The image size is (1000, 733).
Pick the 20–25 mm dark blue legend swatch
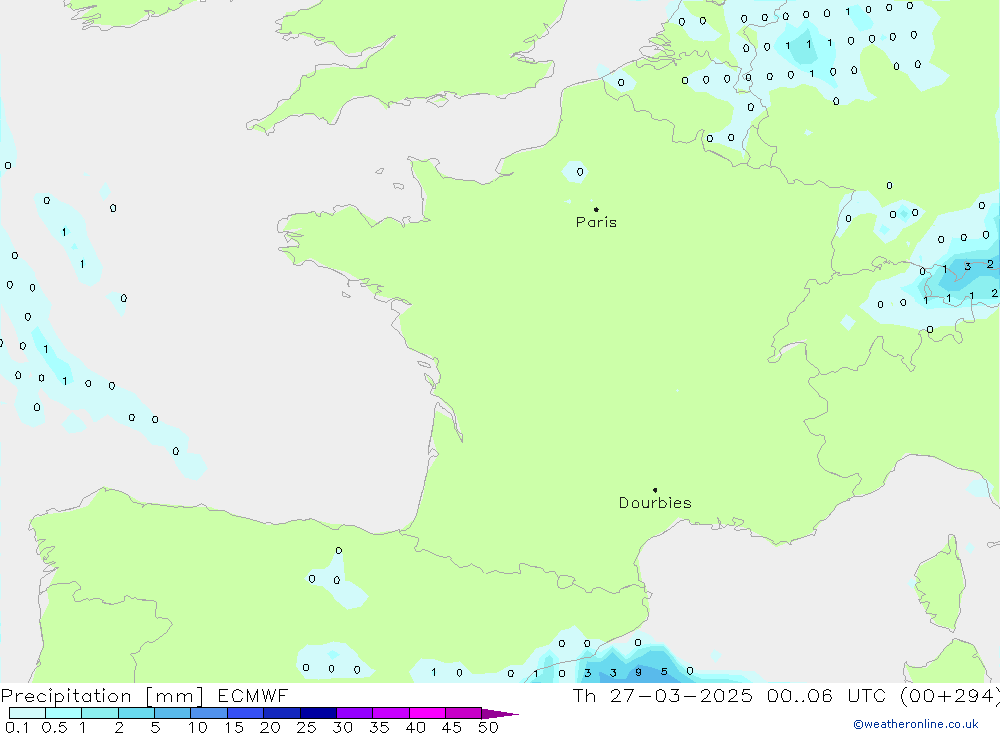[x=281, y=713]
